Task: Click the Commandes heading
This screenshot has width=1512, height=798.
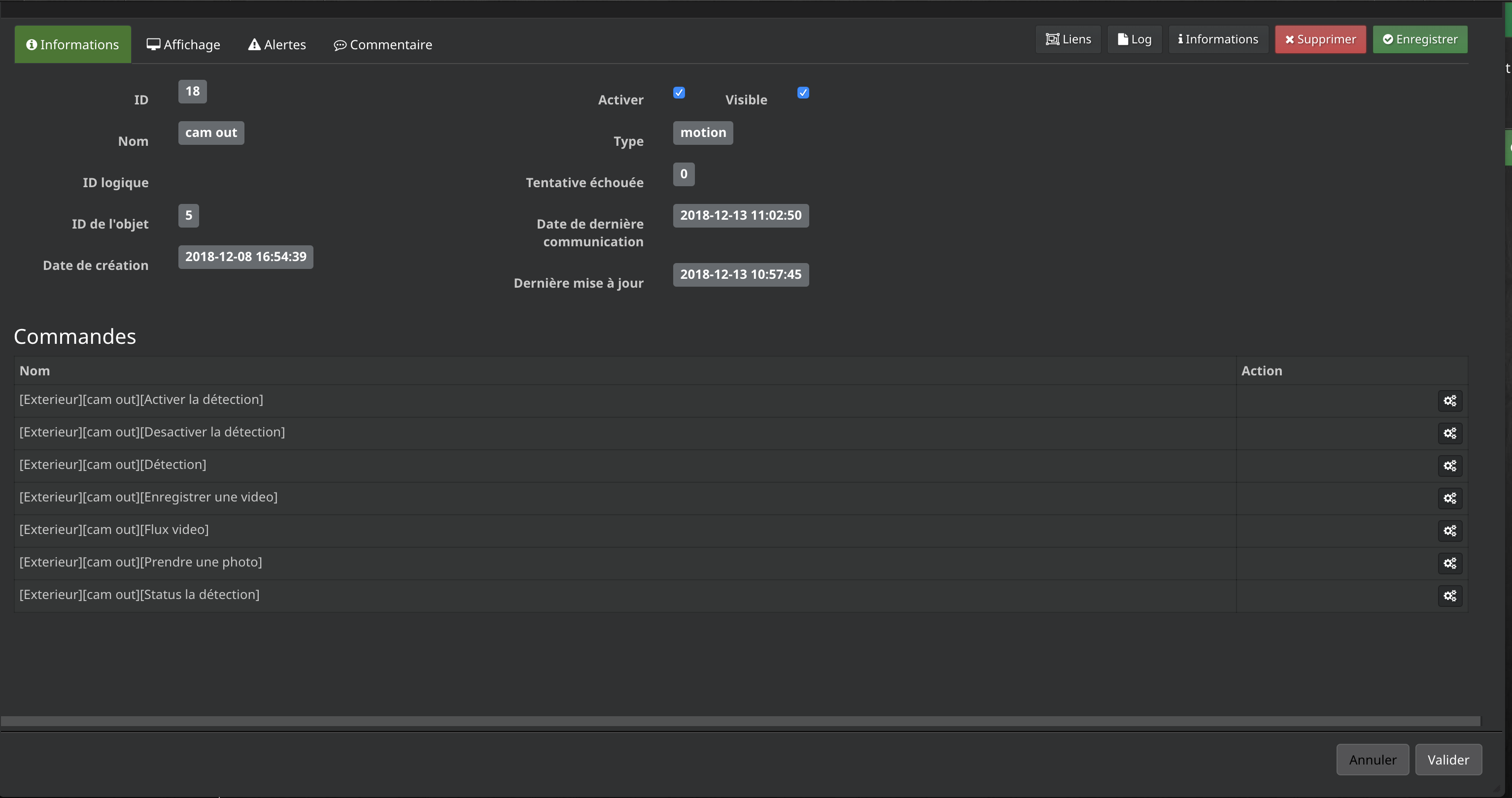Action: [75, 336]
